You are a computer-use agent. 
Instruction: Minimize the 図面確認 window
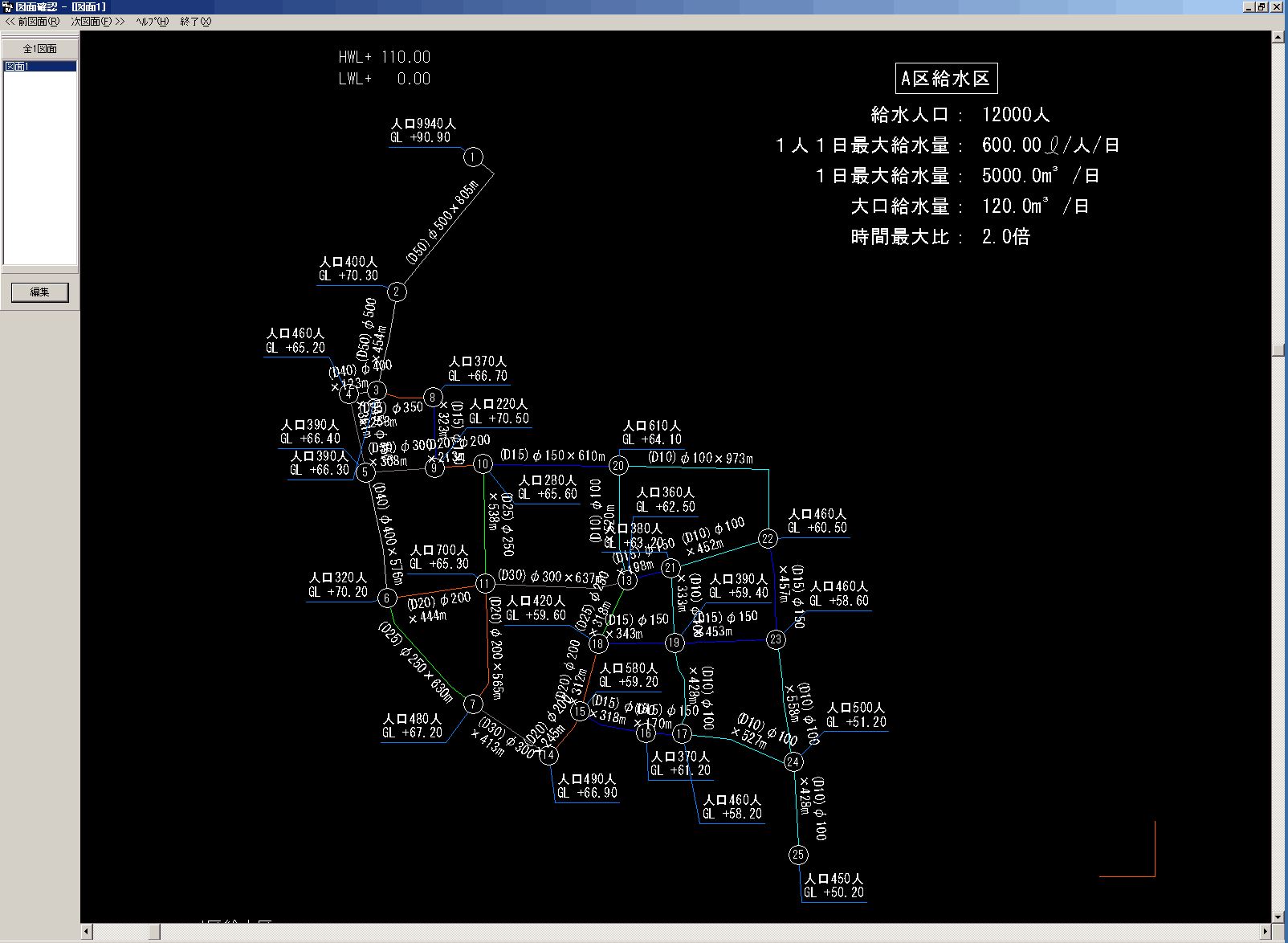pos(1249,6)
